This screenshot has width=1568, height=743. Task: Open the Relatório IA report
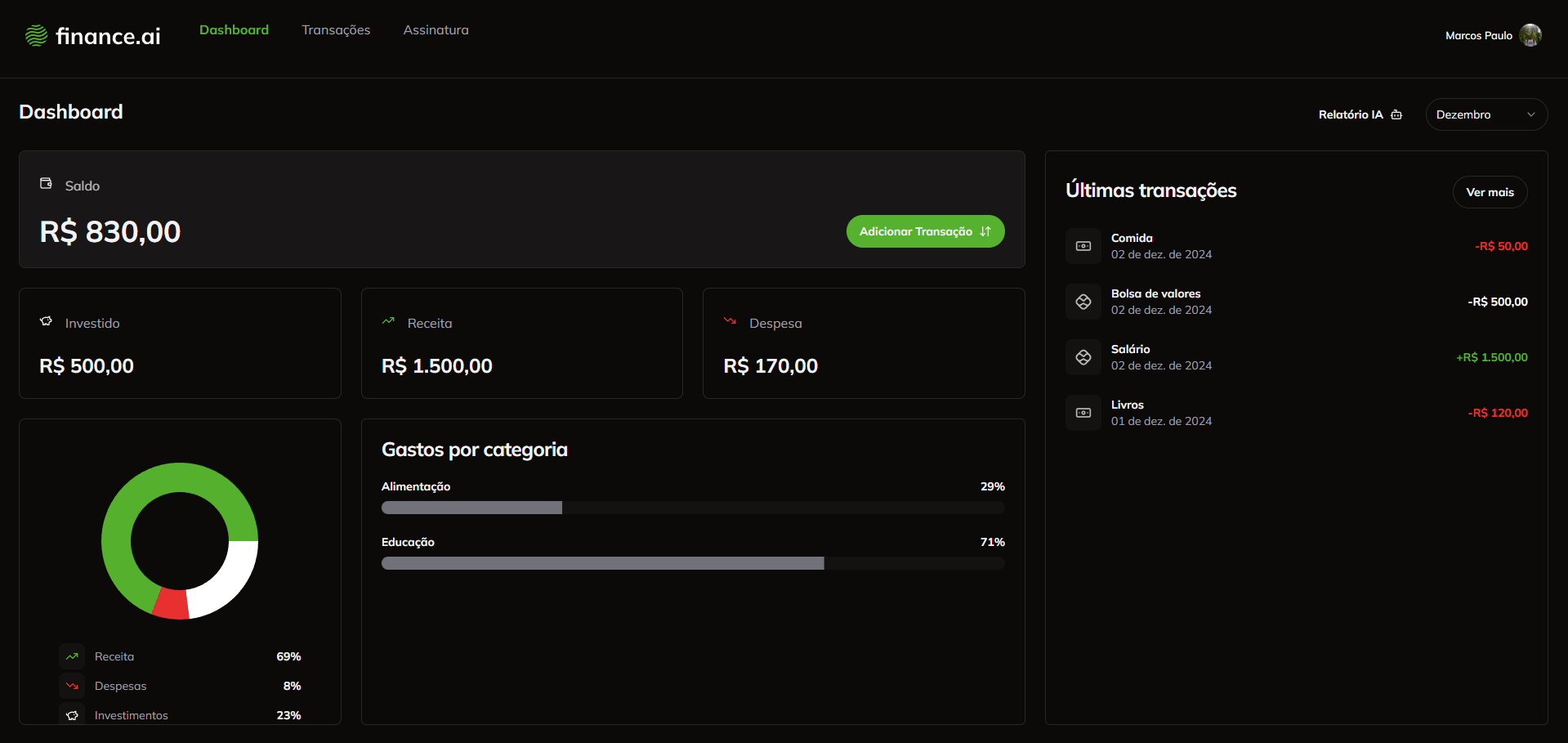1360,114
